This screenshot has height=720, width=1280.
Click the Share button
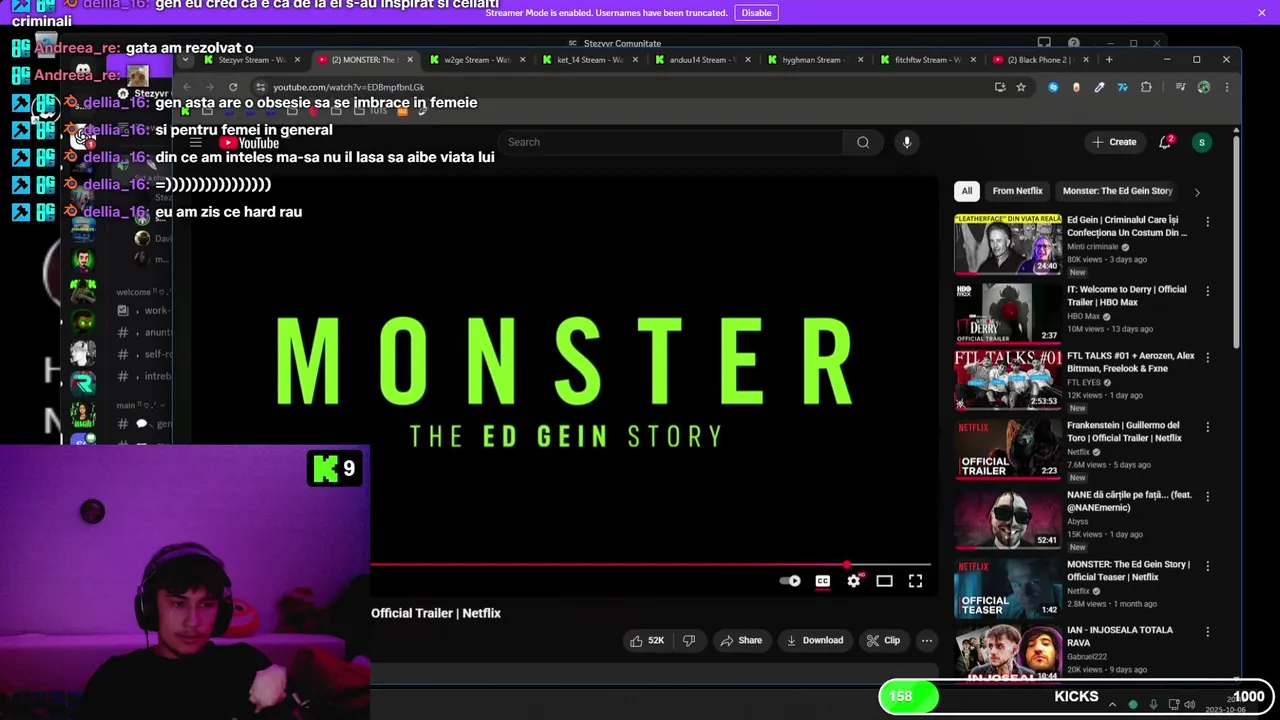point(741,640)
